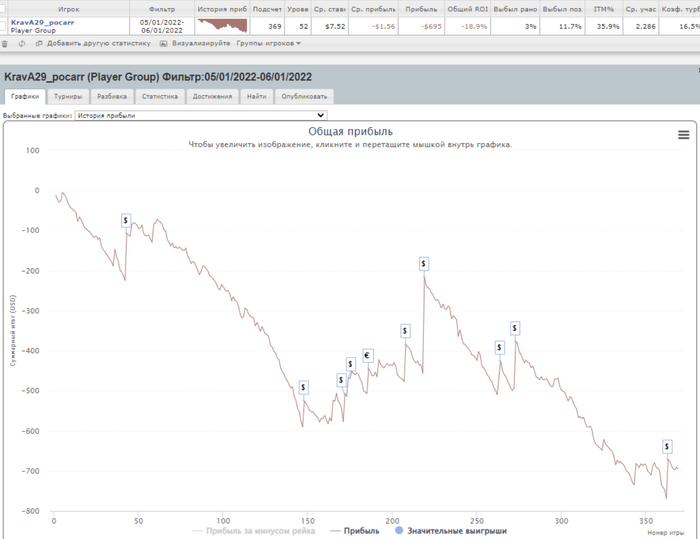Click the $ win marker near game 148
The width and height of the screenshot is (700, 539).
click(x=304, y=387)
